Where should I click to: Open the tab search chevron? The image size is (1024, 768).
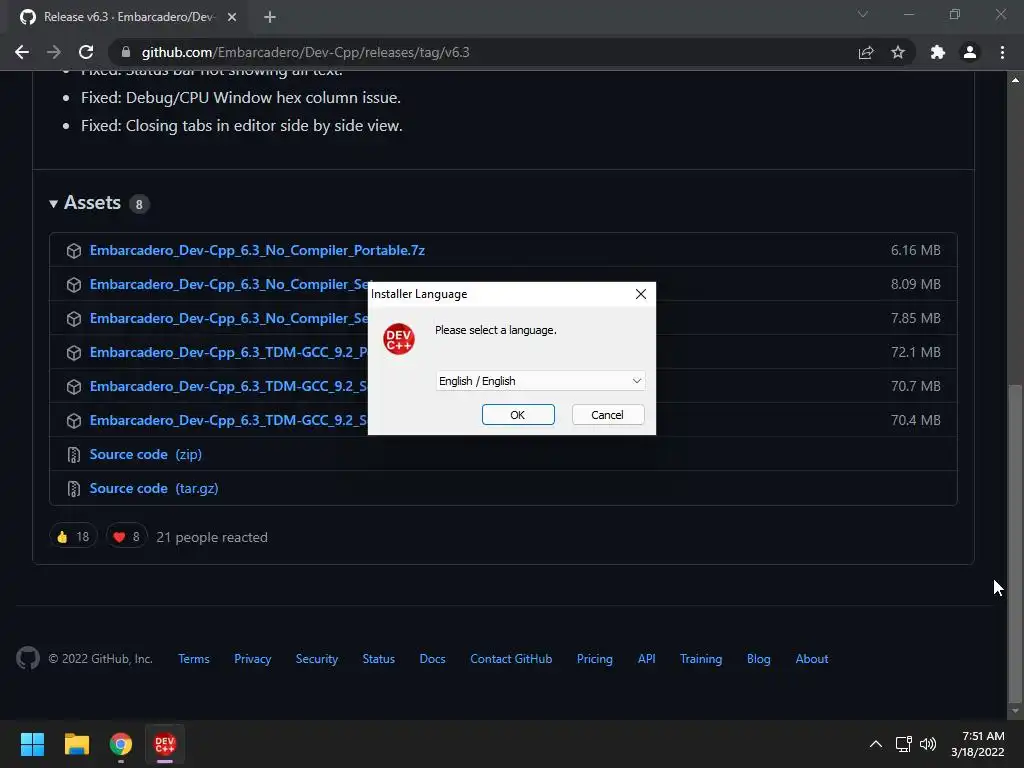coord(863,14)
